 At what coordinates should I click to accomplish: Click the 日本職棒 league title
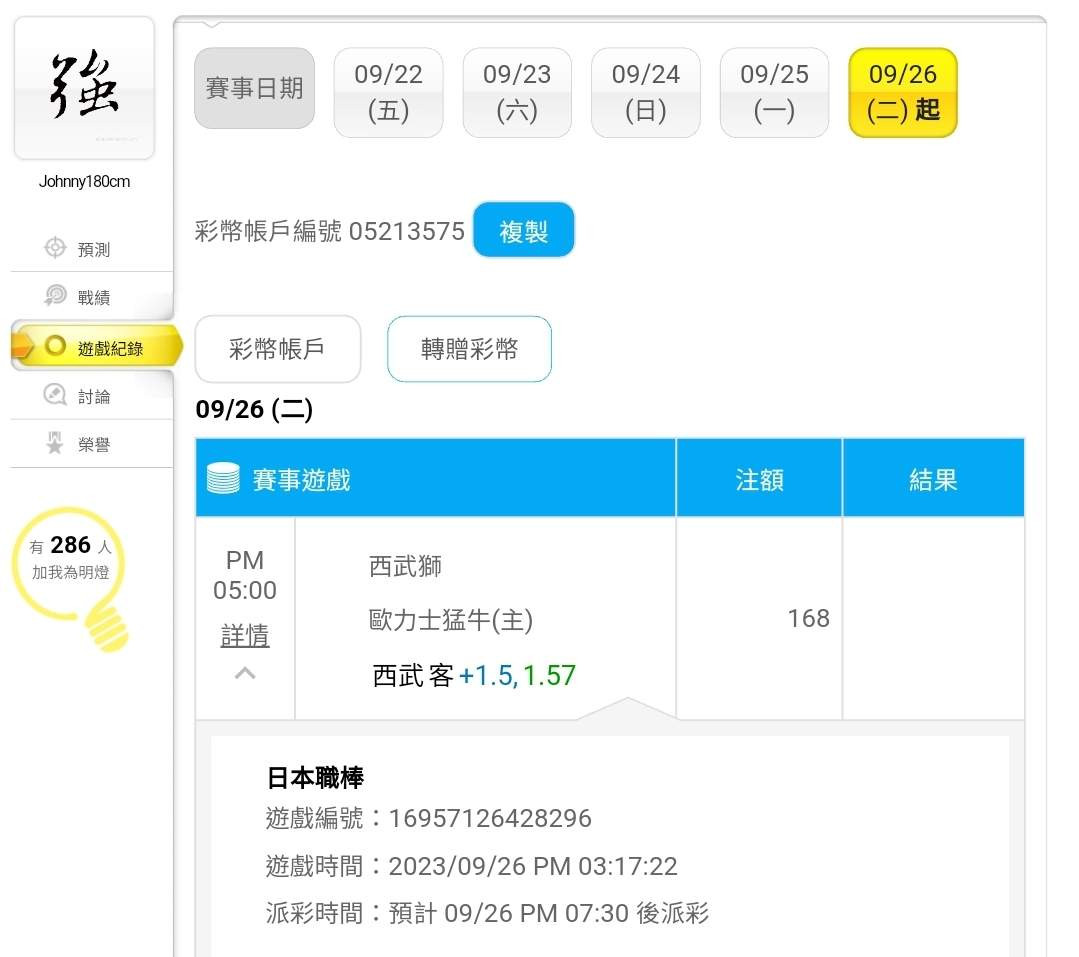(x=314, y=777)
